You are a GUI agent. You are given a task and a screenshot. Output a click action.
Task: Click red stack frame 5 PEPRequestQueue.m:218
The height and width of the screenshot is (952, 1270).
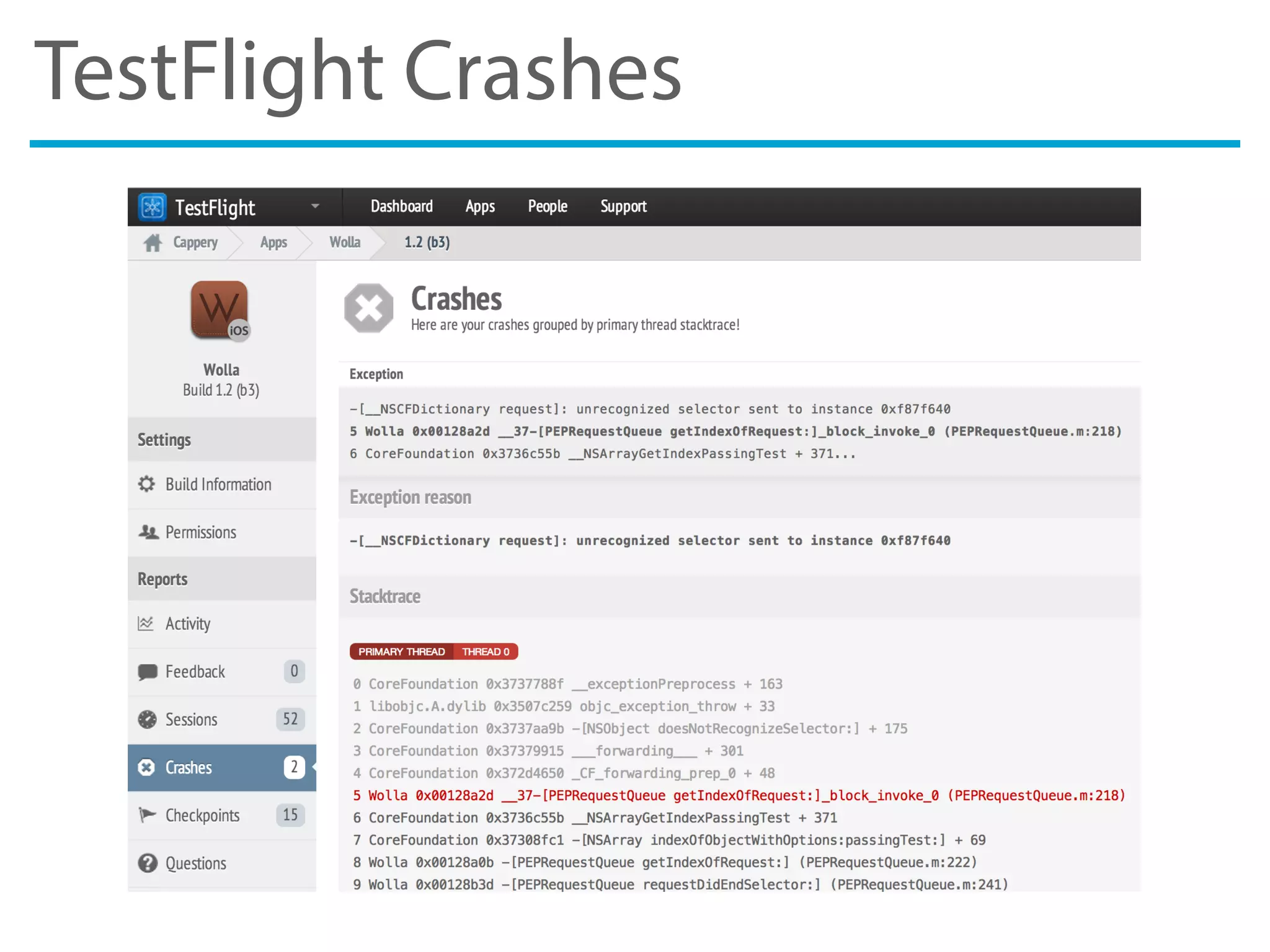coord(739,796)
